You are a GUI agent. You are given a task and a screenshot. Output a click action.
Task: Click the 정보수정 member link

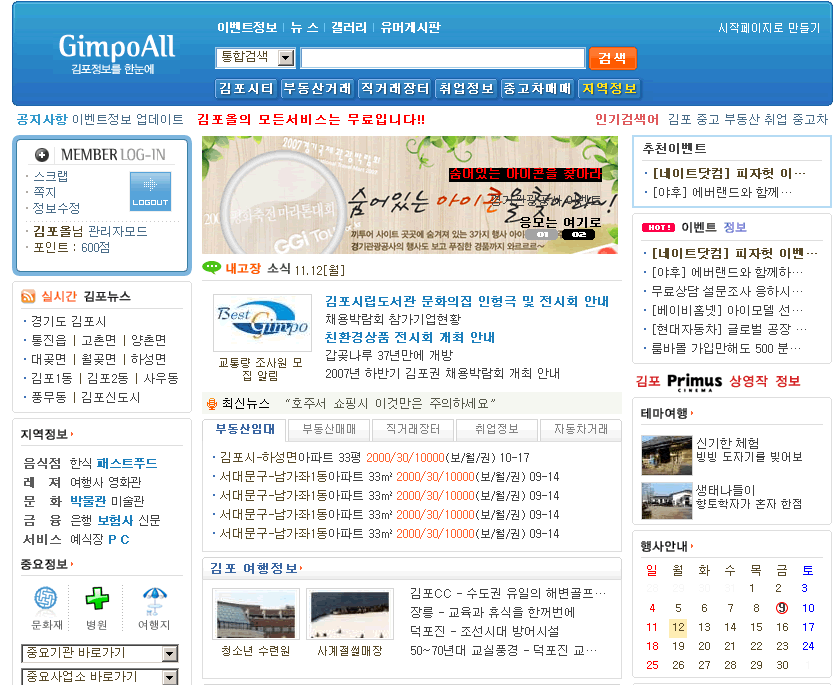(56, 208)
